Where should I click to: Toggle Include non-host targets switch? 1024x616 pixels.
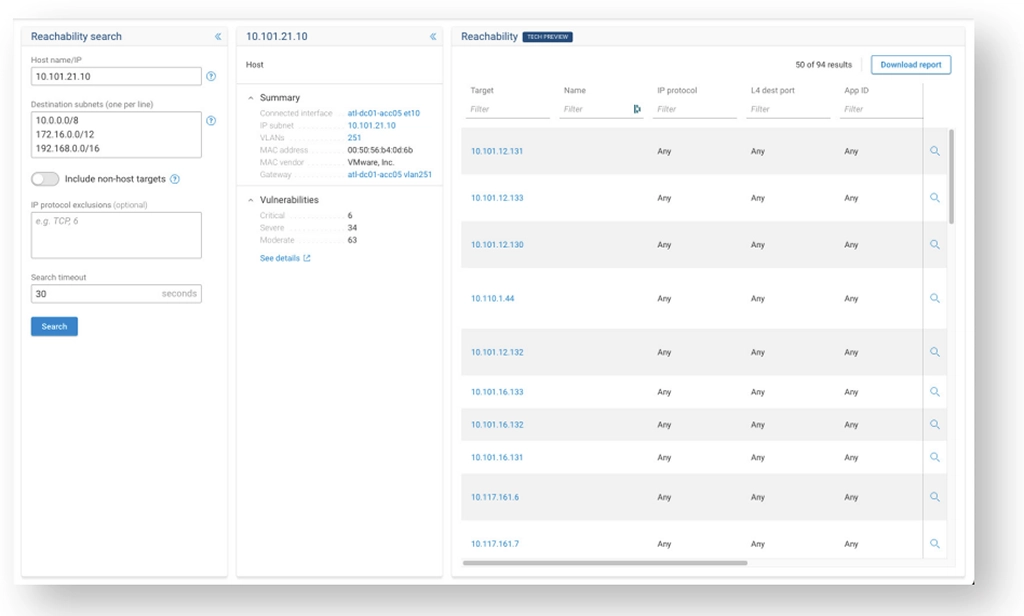45,179
